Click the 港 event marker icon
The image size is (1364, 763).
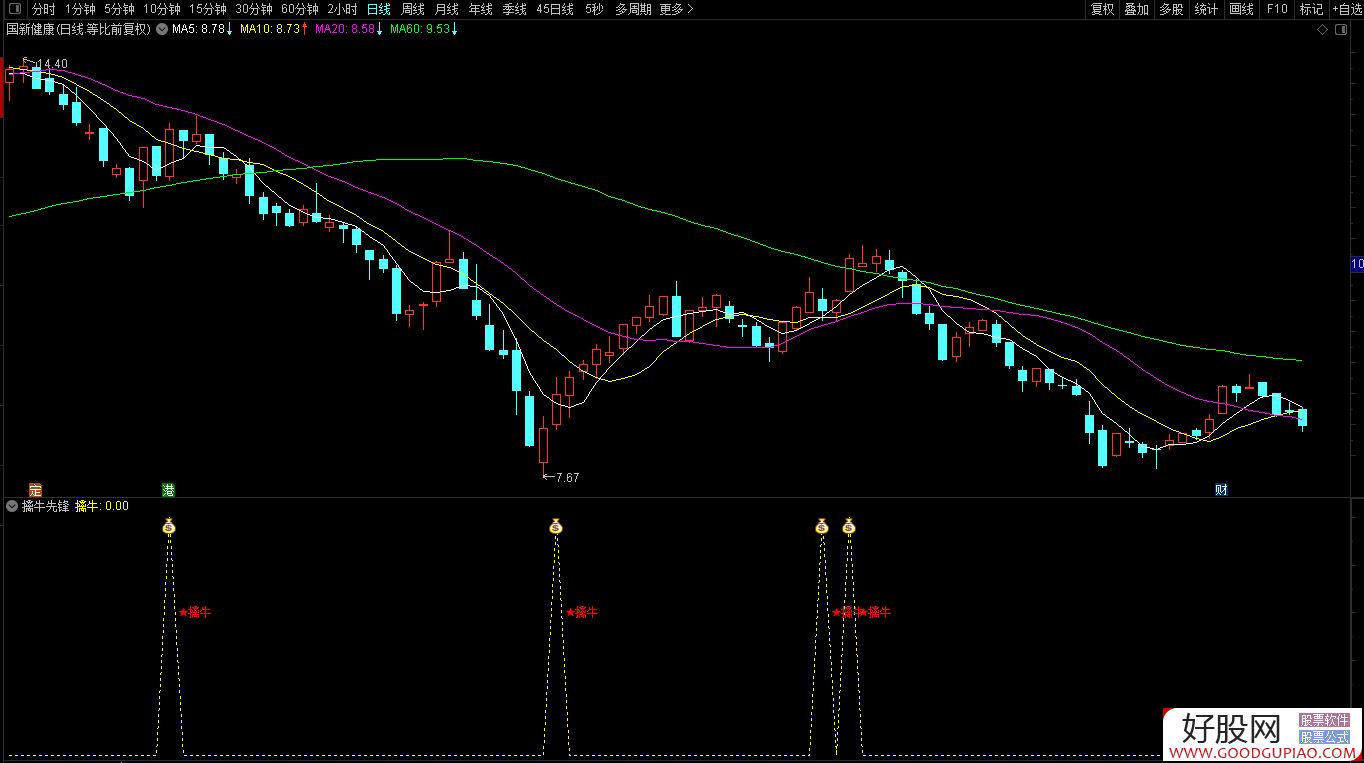169,489
